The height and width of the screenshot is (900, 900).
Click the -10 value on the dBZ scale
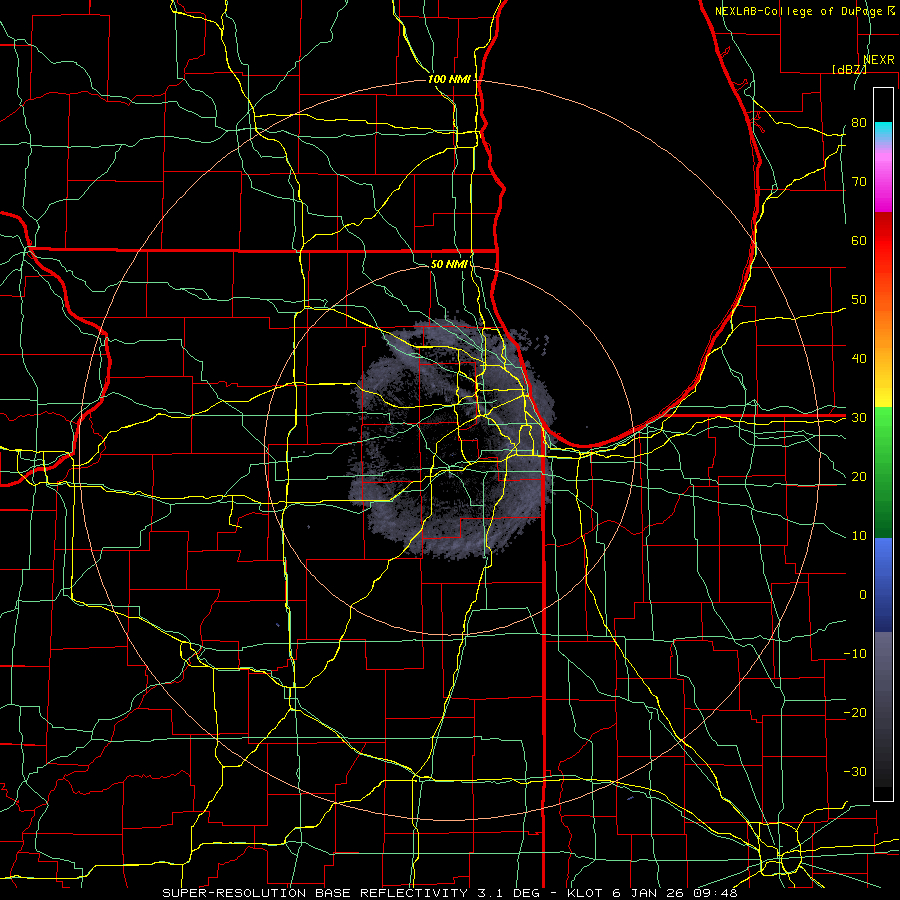(x=855, y=653)
